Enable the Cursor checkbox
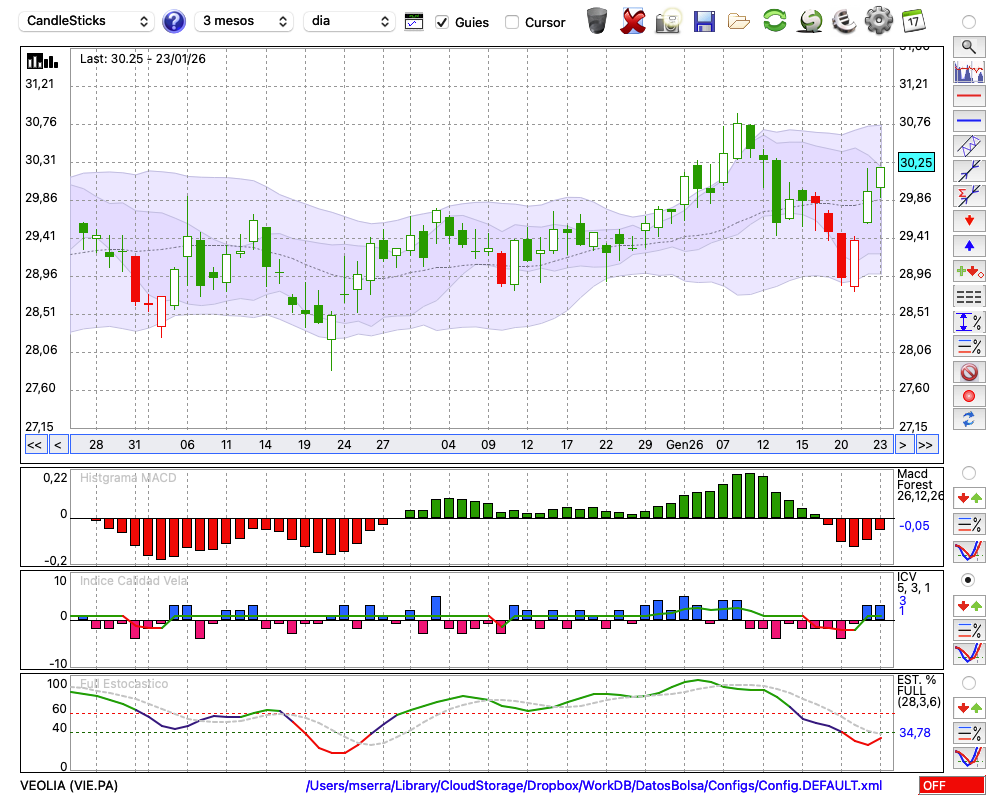Image resolution: width=1000 pixels, height=800 pixels. coord(512,22)
